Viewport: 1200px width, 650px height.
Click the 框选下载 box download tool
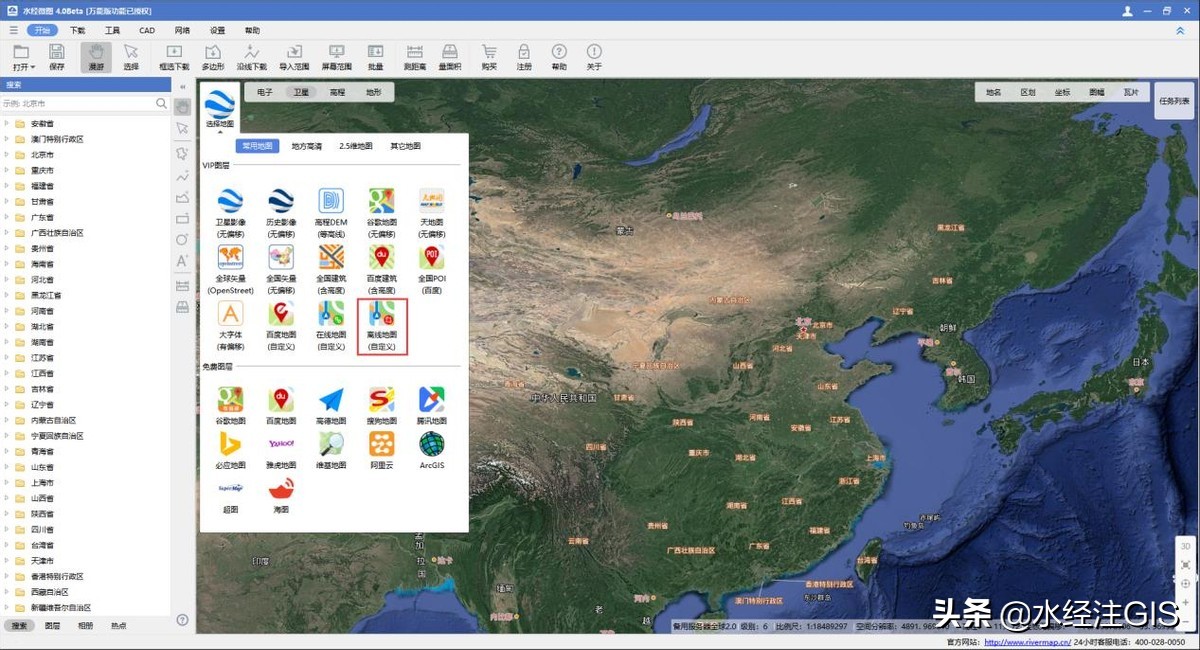click(x=173, y=57)
